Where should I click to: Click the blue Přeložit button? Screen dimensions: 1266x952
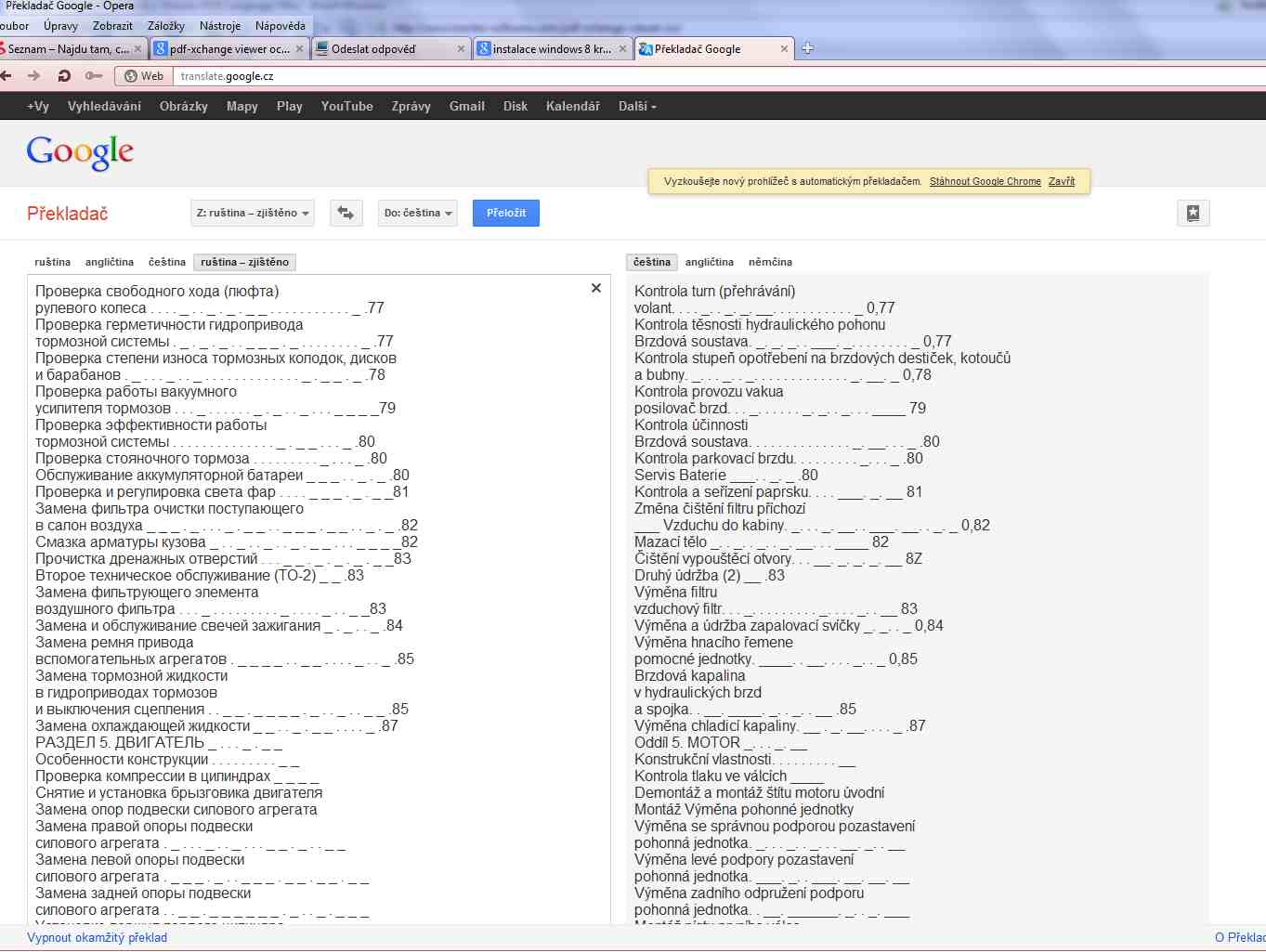(506, 213)
